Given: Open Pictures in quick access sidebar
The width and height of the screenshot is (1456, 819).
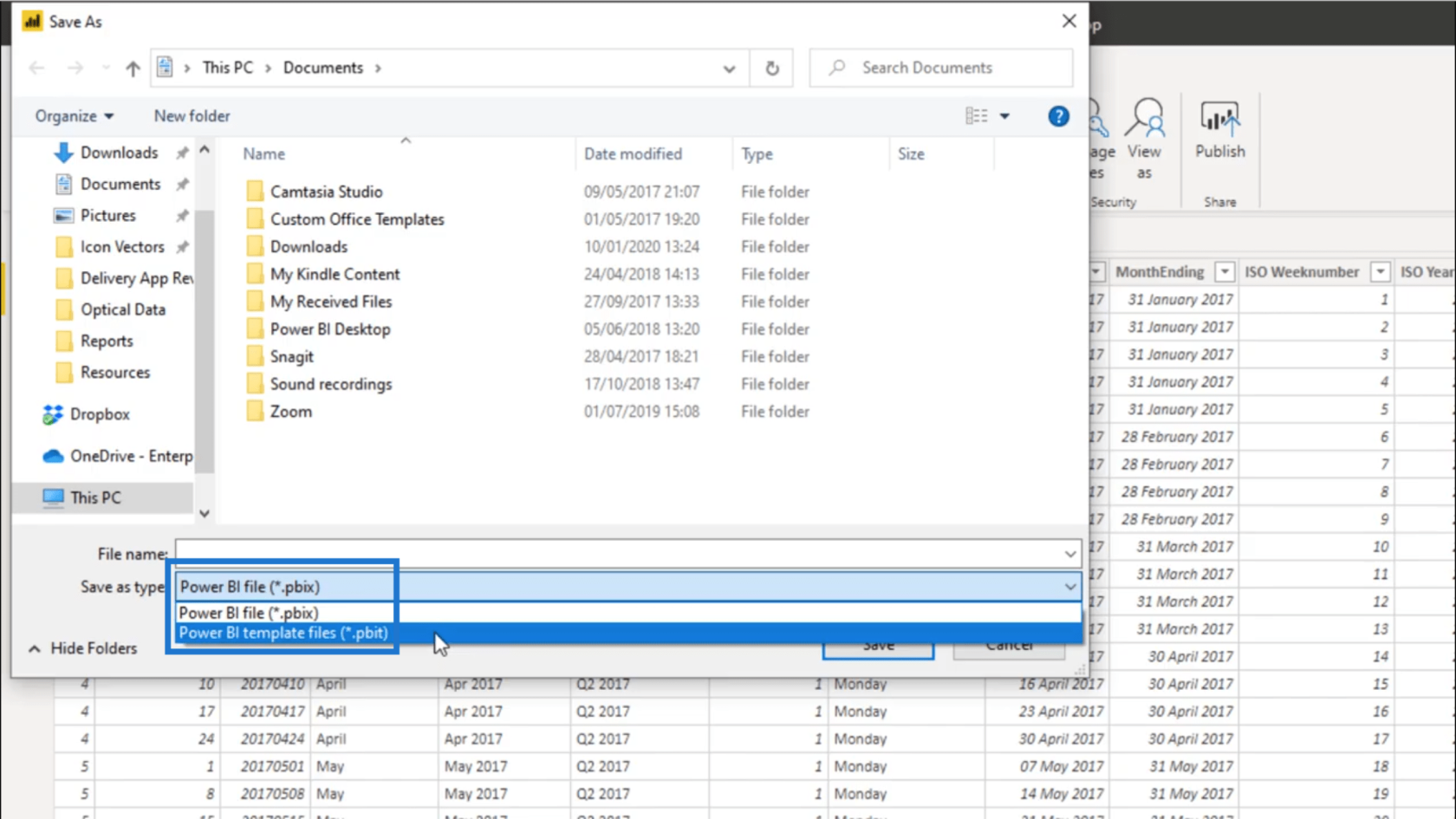Looking at the screenshot, I should click(x=107, y=215).
